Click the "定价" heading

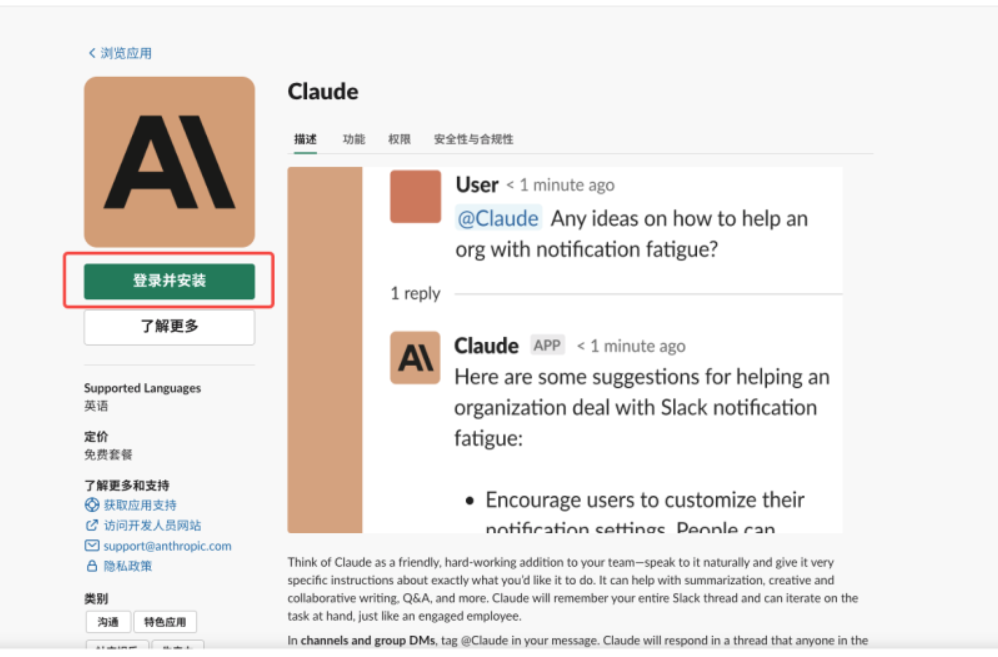[x=96, y=437]
